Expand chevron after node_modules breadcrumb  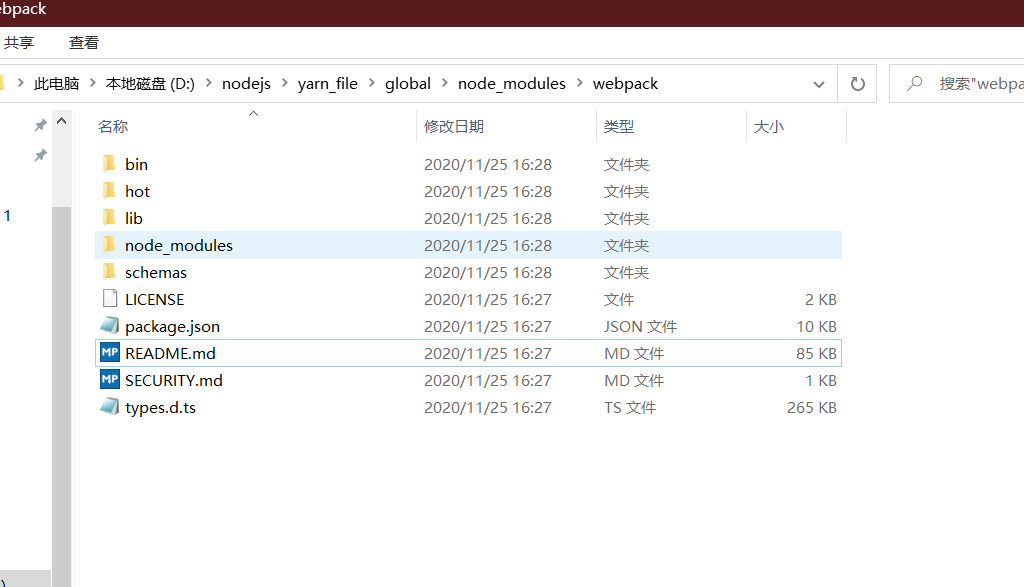579,83
